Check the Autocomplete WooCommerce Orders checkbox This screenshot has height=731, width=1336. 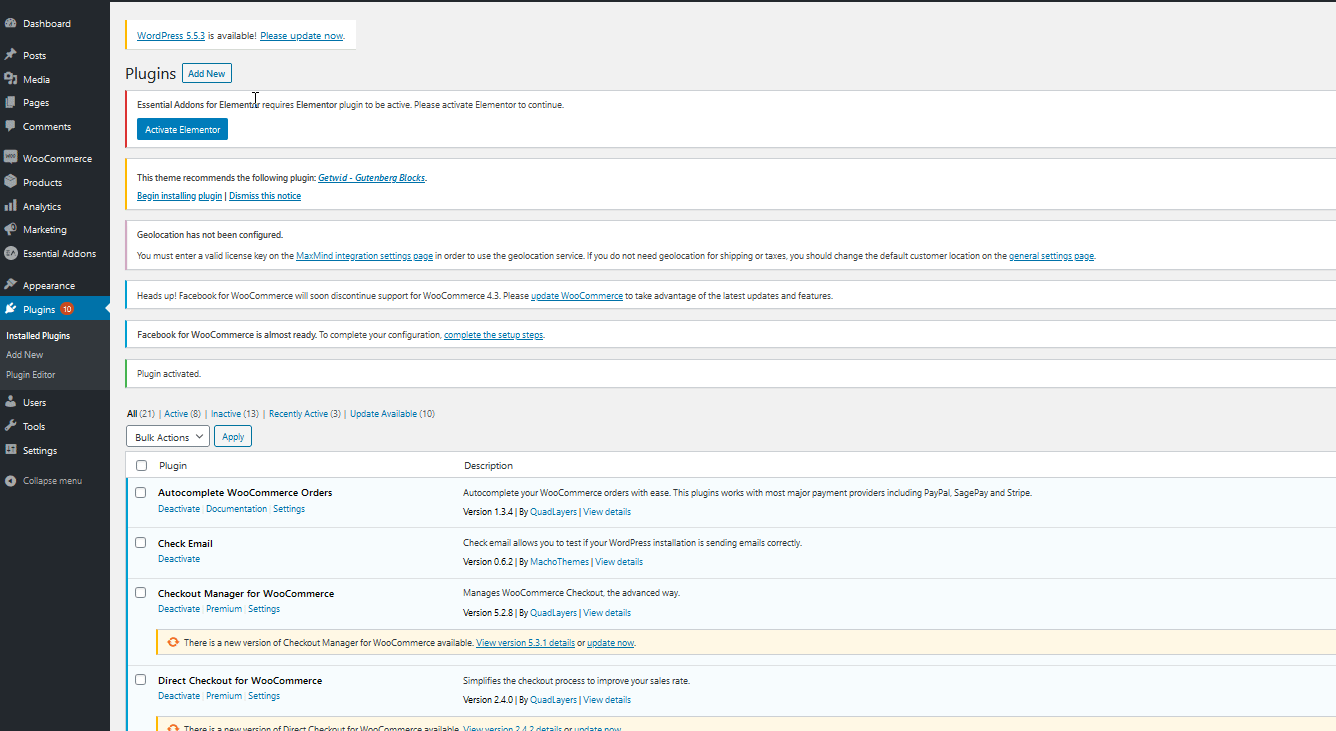[x=141, y=492]
